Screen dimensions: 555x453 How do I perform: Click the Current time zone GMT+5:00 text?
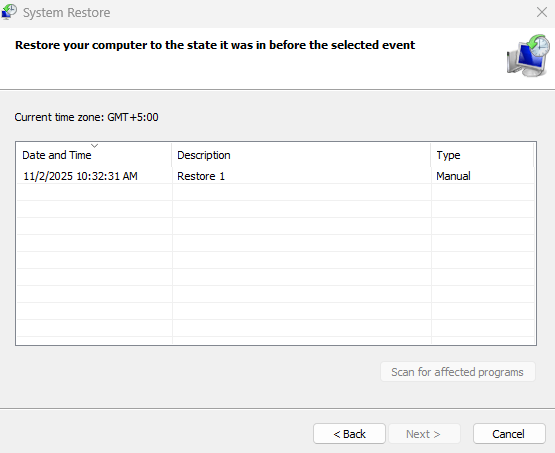click(x=86, y=117)
